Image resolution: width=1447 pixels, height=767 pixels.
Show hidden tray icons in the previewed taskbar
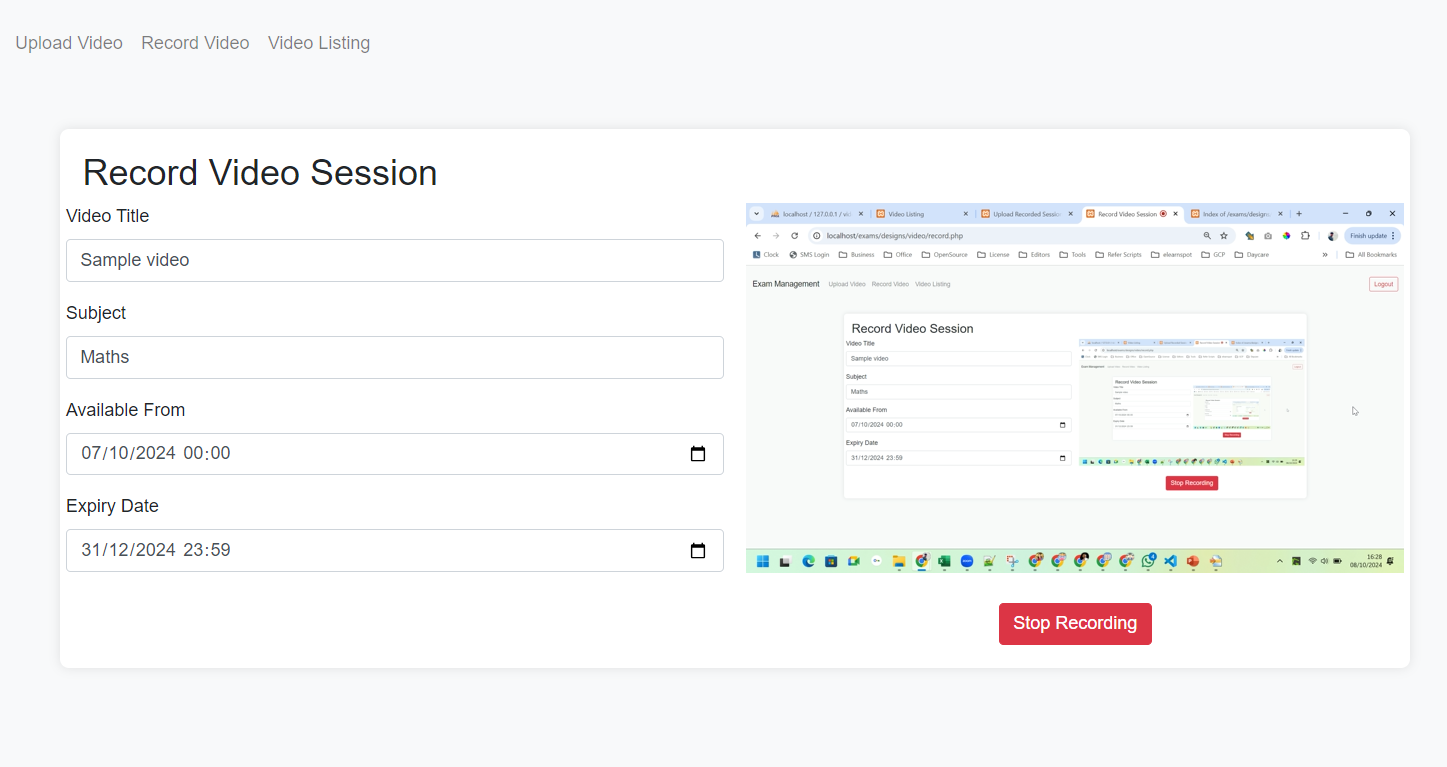click(x=1279, y=562)
